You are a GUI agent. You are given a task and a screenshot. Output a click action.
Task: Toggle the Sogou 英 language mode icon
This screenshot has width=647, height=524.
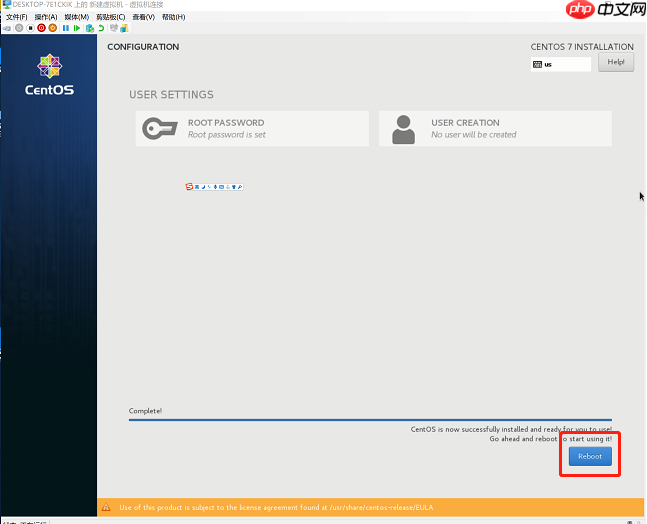pos(197,187)
